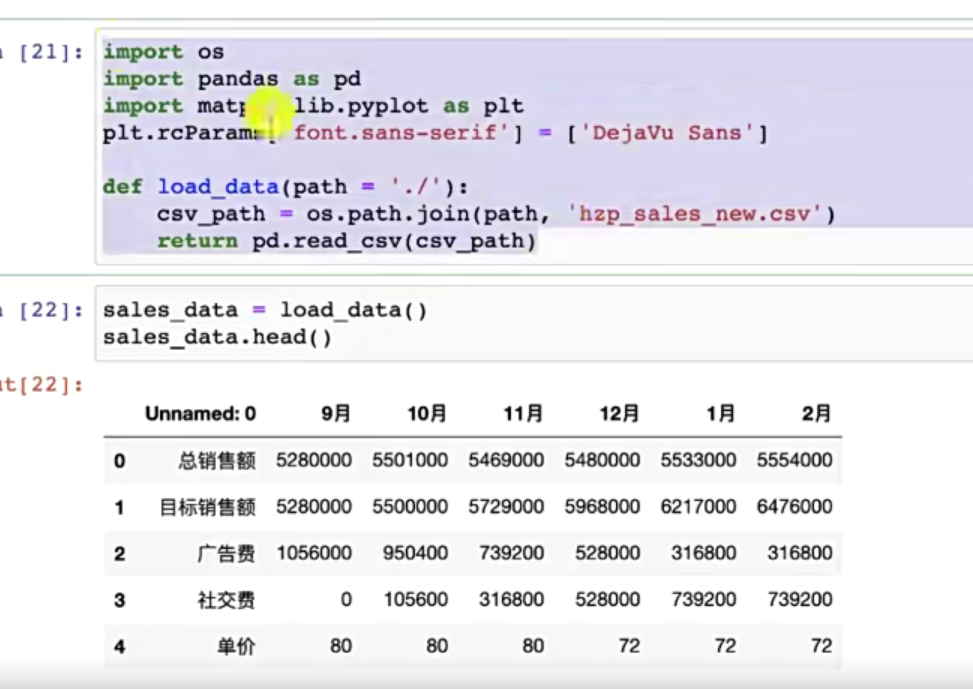Select the Out[22] output prompt

click(x=42, y=385)
